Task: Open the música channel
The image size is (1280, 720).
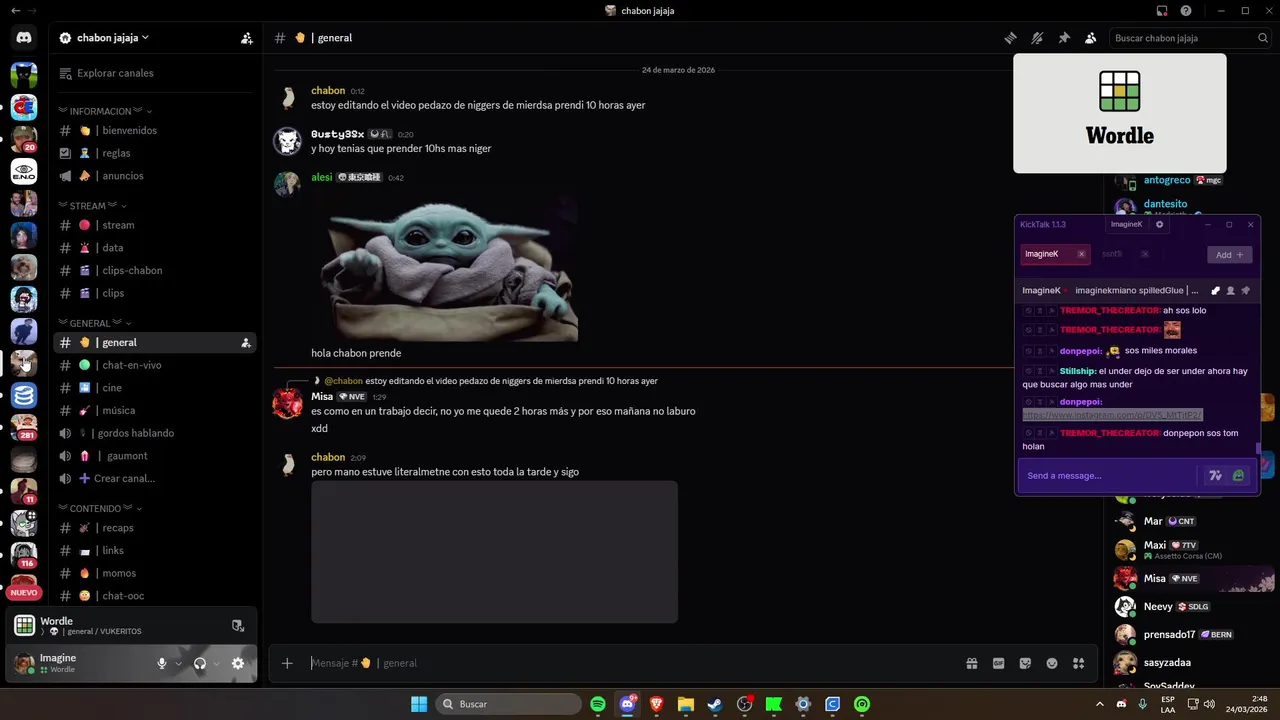Action: [x=154, y=410]
